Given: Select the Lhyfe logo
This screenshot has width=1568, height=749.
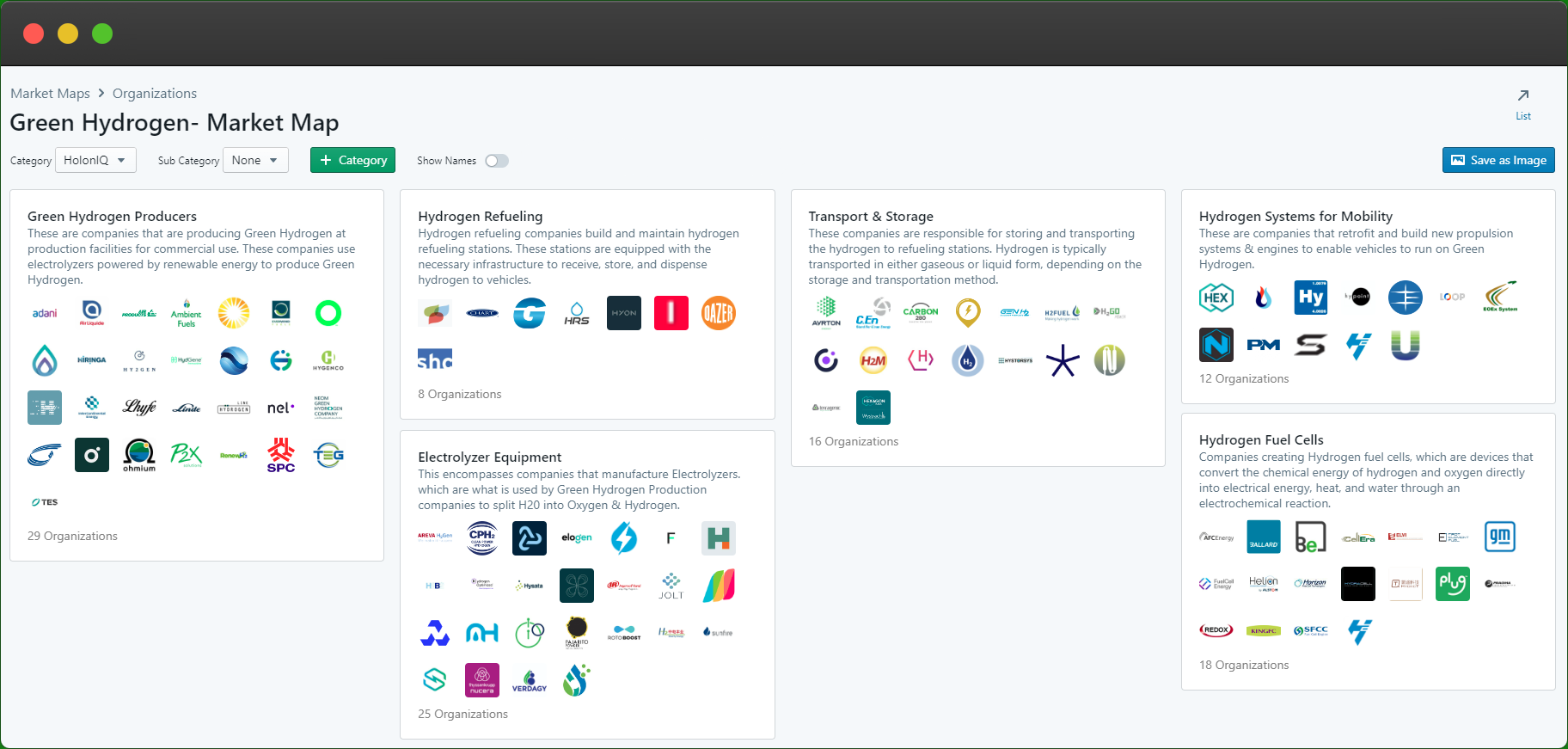Looking at the screenshot, I should pyautogui.click(x=139, y=408).
